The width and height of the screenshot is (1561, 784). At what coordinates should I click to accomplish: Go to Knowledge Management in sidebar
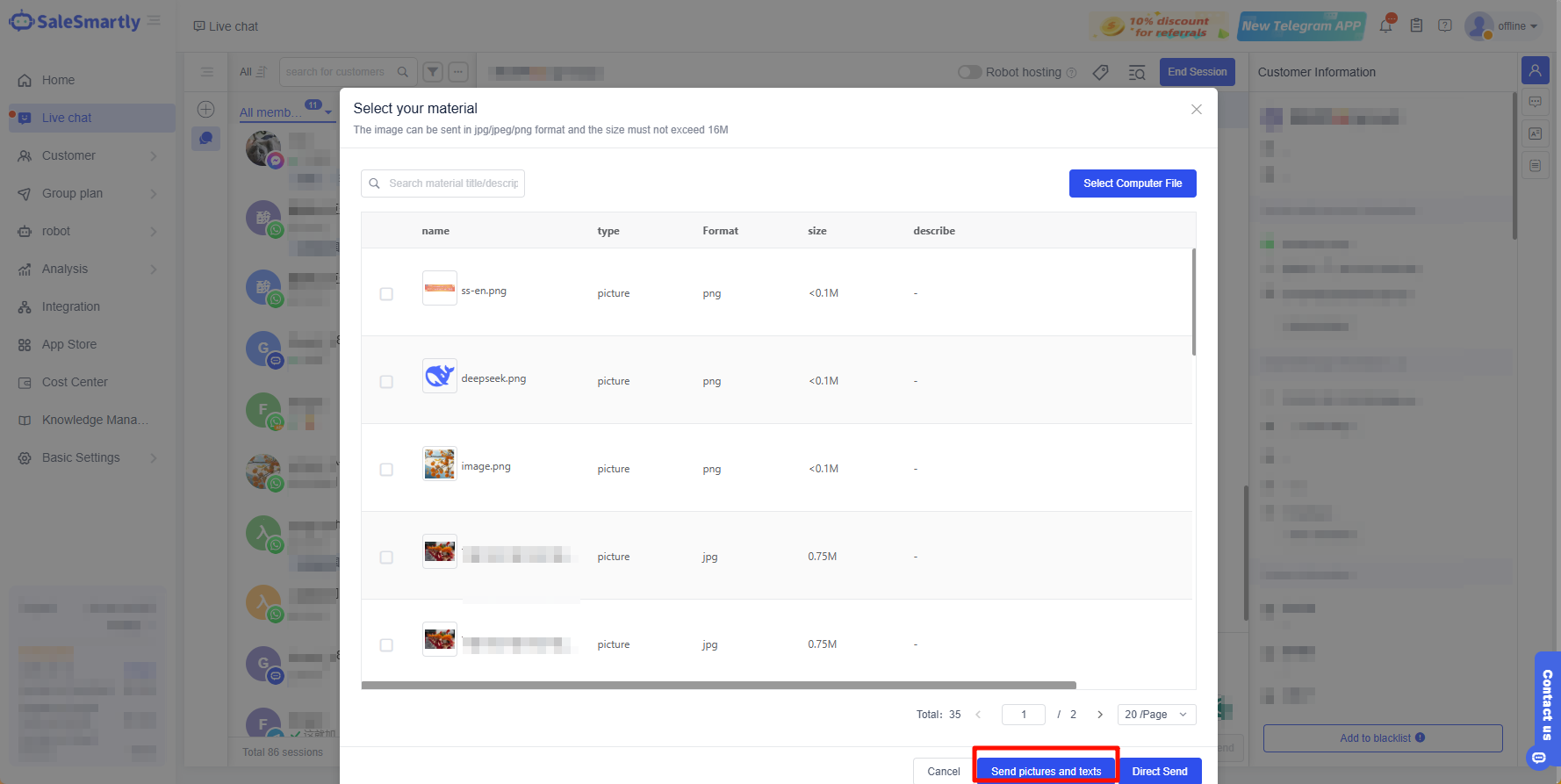[x=94, y=420]
